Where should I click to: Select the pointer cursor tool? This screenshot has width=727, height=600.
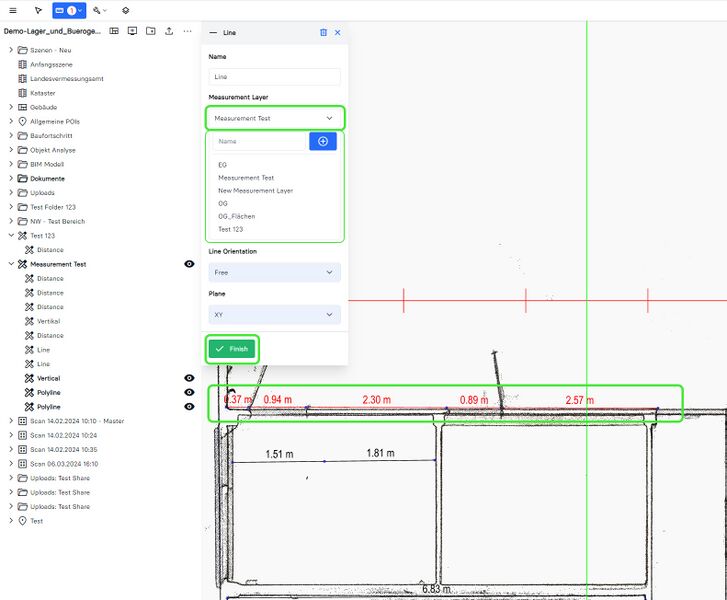[x=38, y=10]
